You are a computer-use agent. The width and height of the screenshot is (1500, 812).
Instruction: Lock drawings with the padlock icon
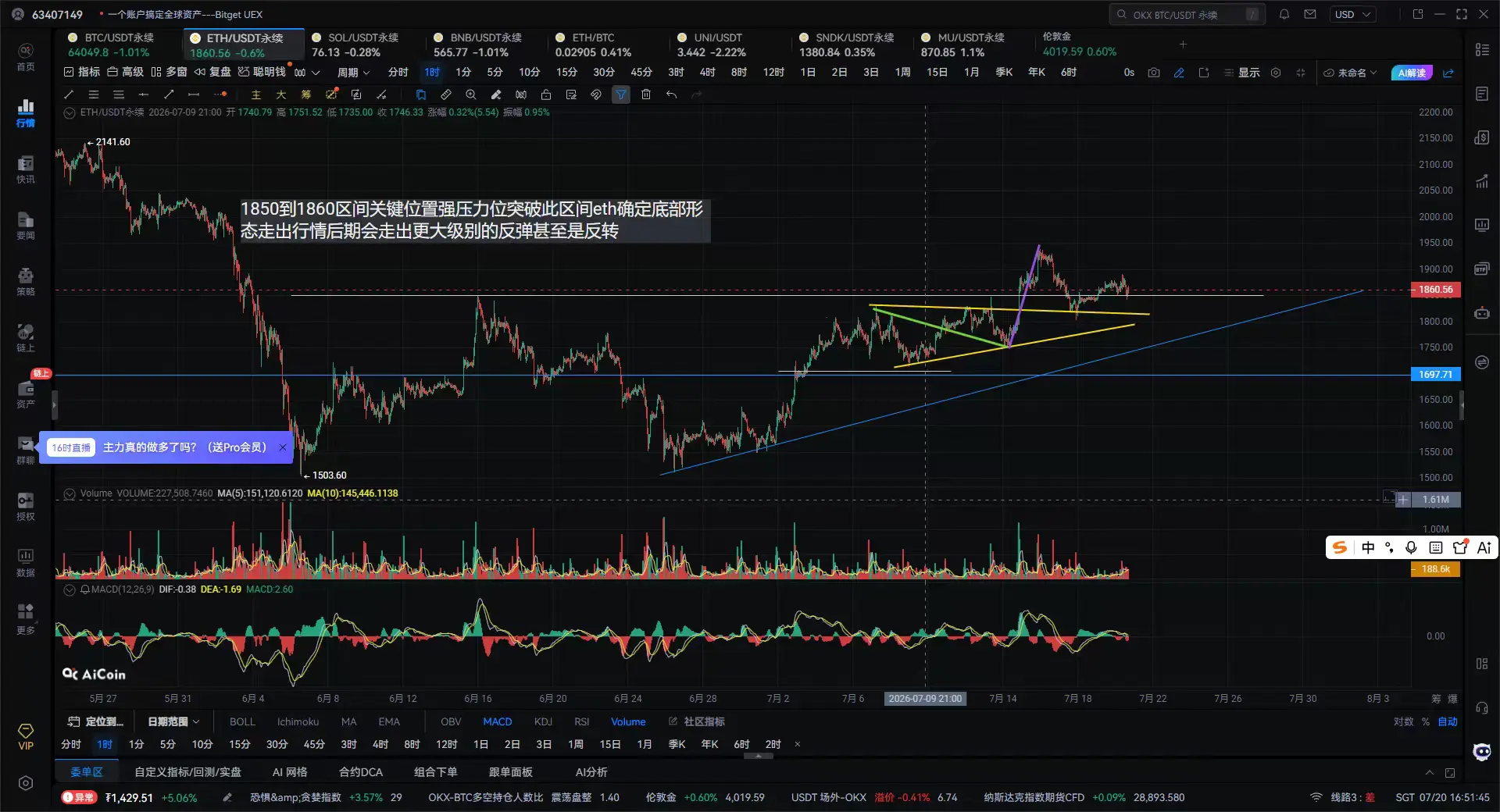pyautogui.click(x=546, y=94)
